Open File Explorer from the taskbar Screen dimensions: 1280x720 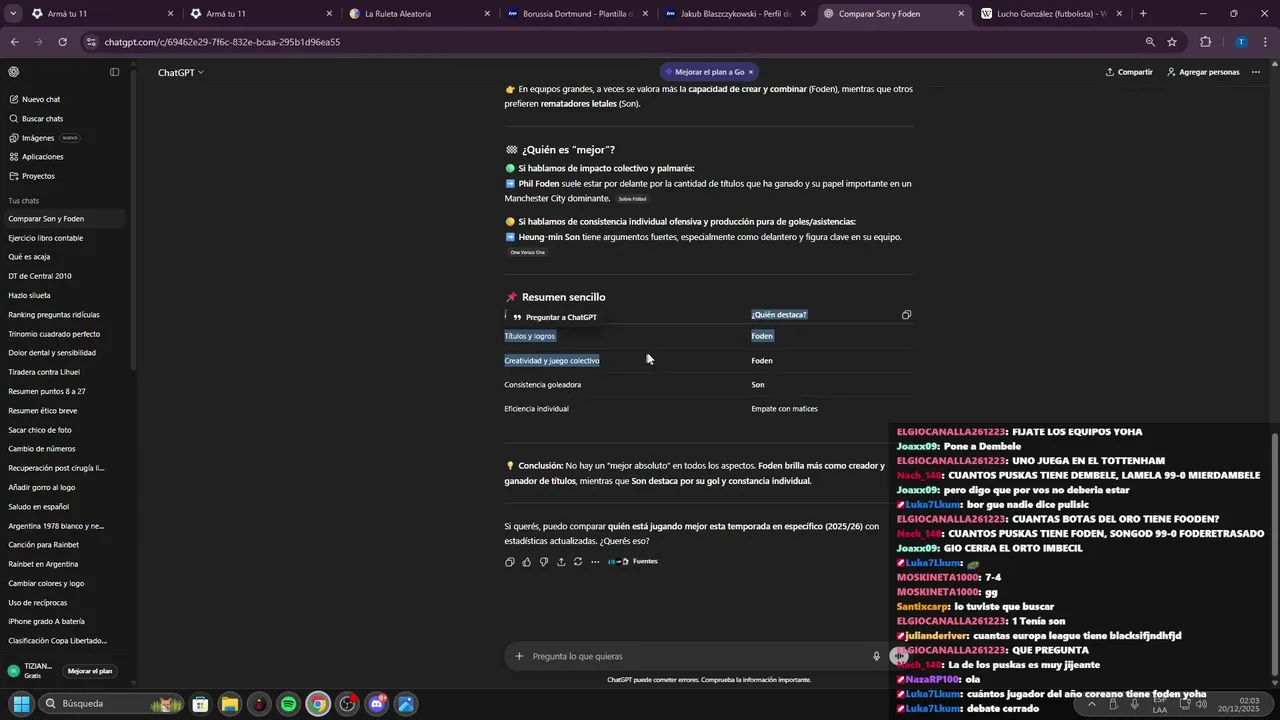[x=229, y=704]
